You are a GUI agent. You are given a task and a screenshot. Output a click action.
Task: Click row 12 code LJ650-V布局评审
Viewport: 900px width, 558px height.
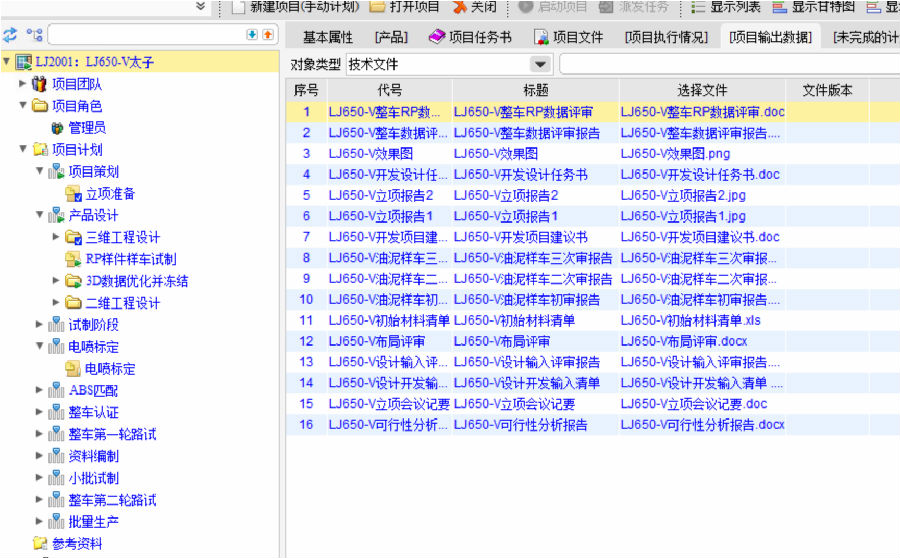[x=377, y=342]
